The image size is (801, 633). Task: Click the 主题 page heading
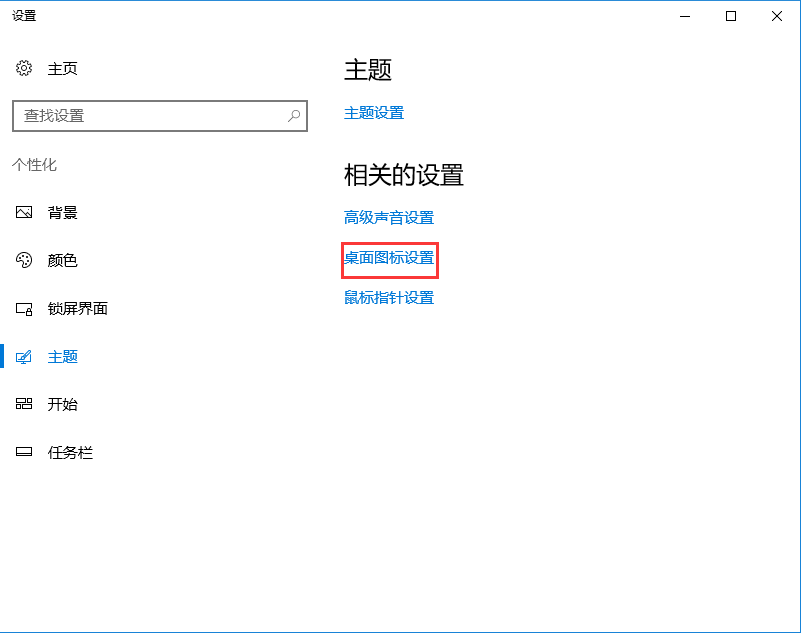[368, 70]
